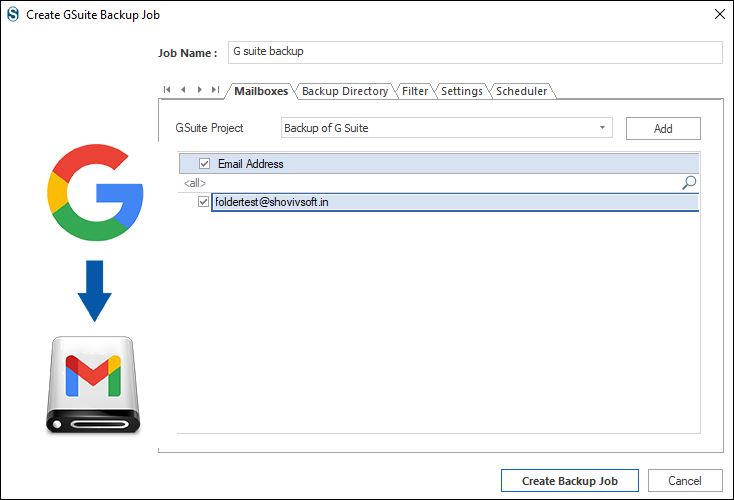Screen dimensions: 734x500
Task: Click the search magnifier icon in the filter row
Action: coord(689,183)
